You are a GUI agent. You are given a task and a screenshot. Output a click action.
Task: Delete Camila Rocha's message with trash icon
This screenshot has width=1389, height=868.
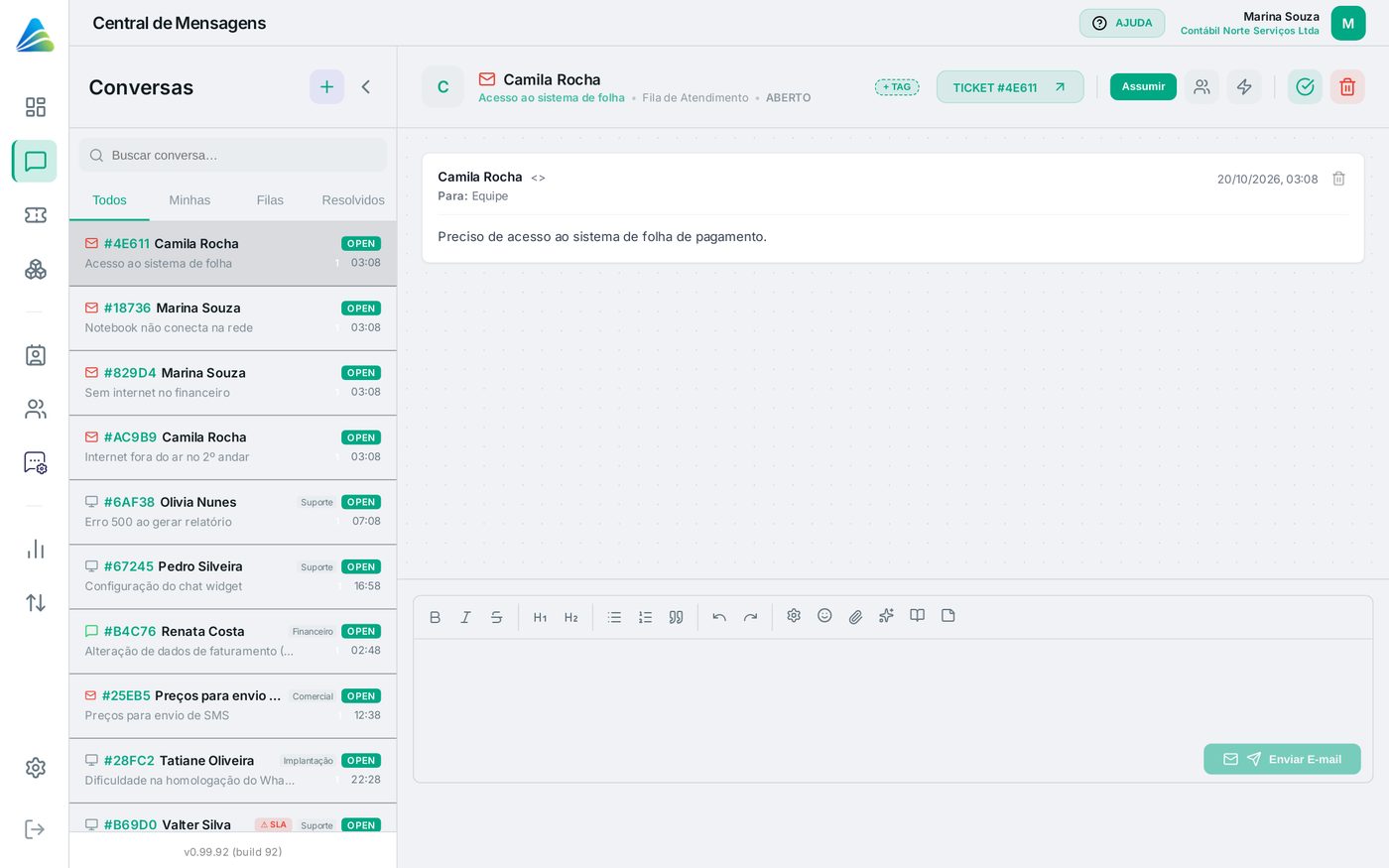pos(1338,179)
